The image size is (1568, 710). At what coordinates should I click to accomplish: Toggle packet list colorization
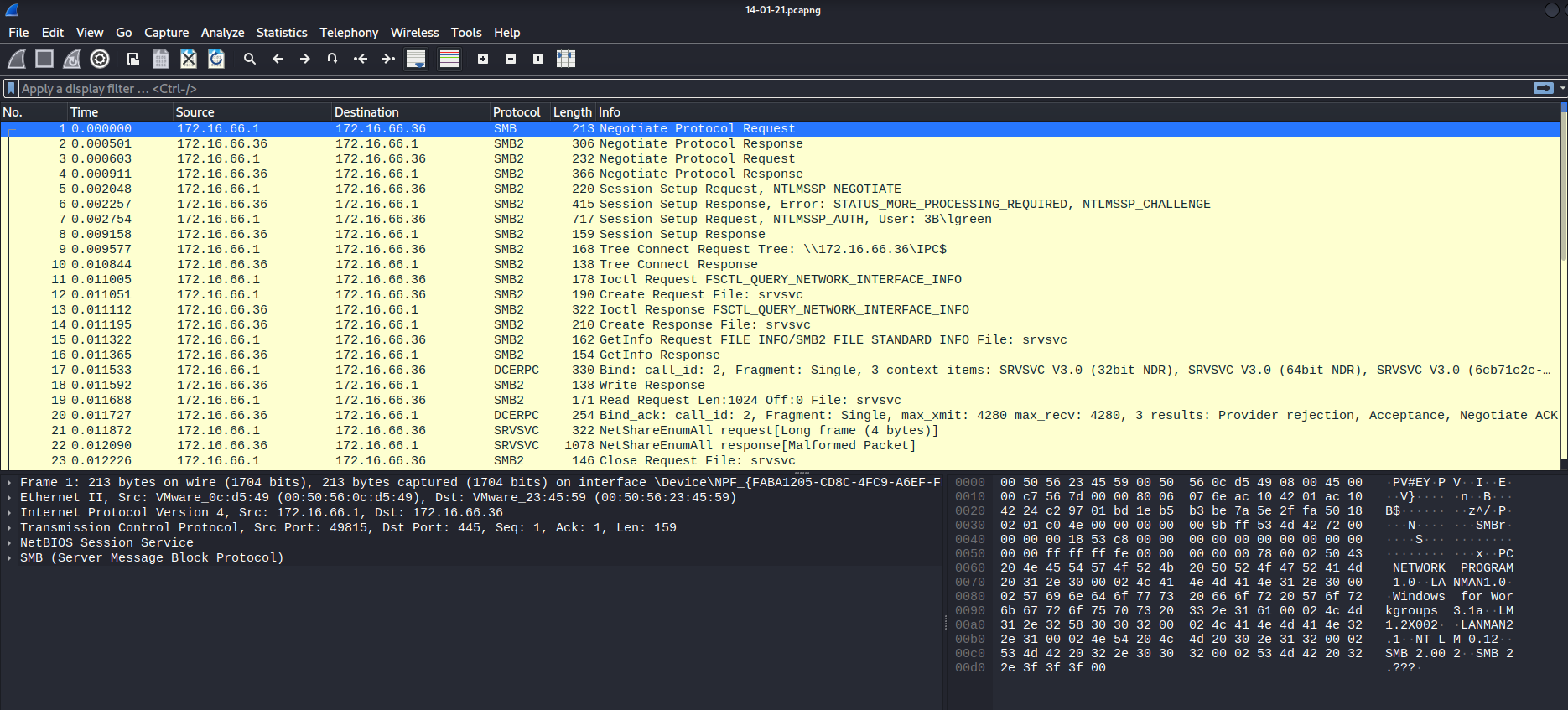tap(449, 59)
